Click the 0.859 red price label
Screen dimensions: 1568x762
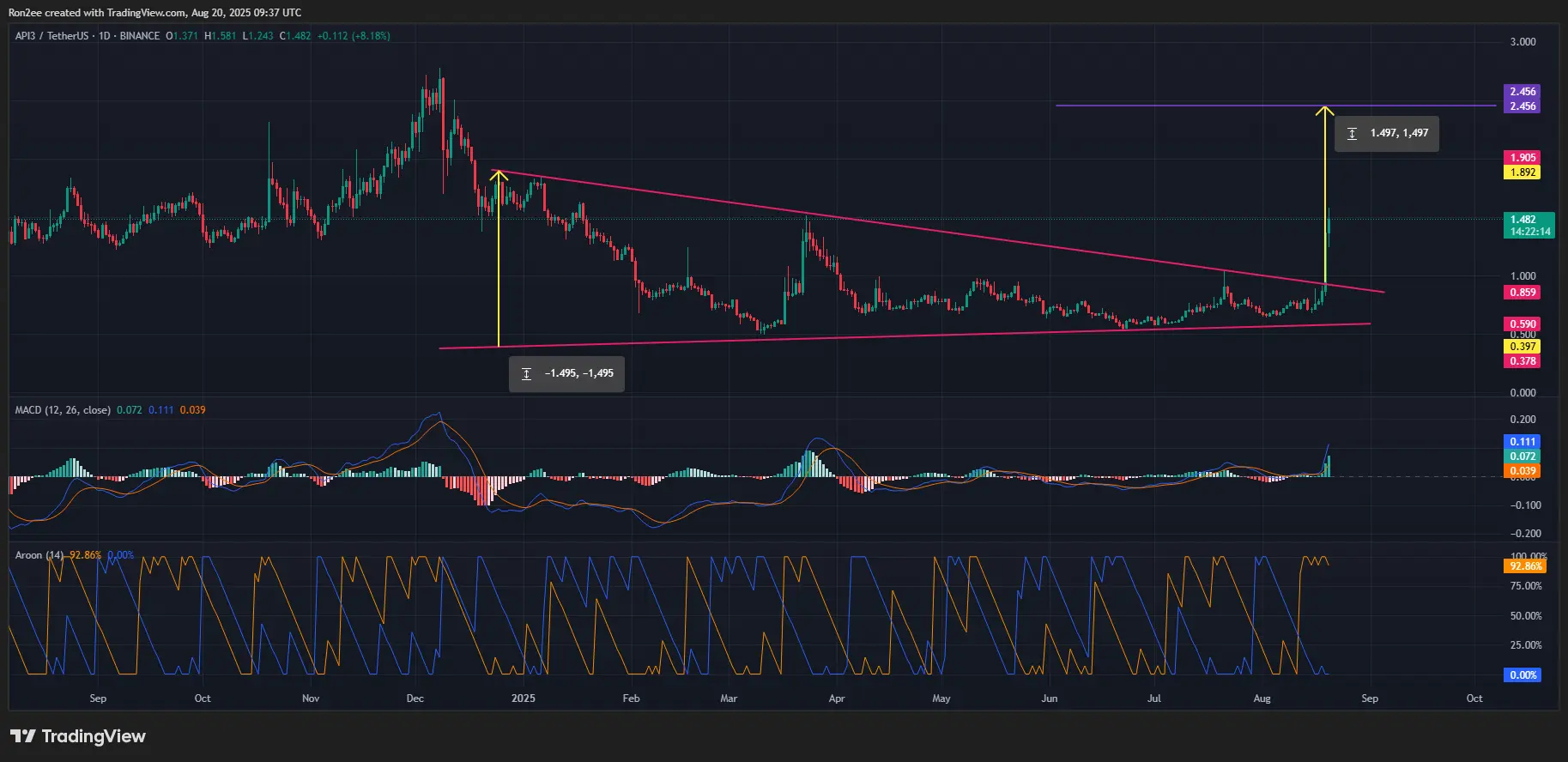pyautogui.click(x=1523, y=293)
